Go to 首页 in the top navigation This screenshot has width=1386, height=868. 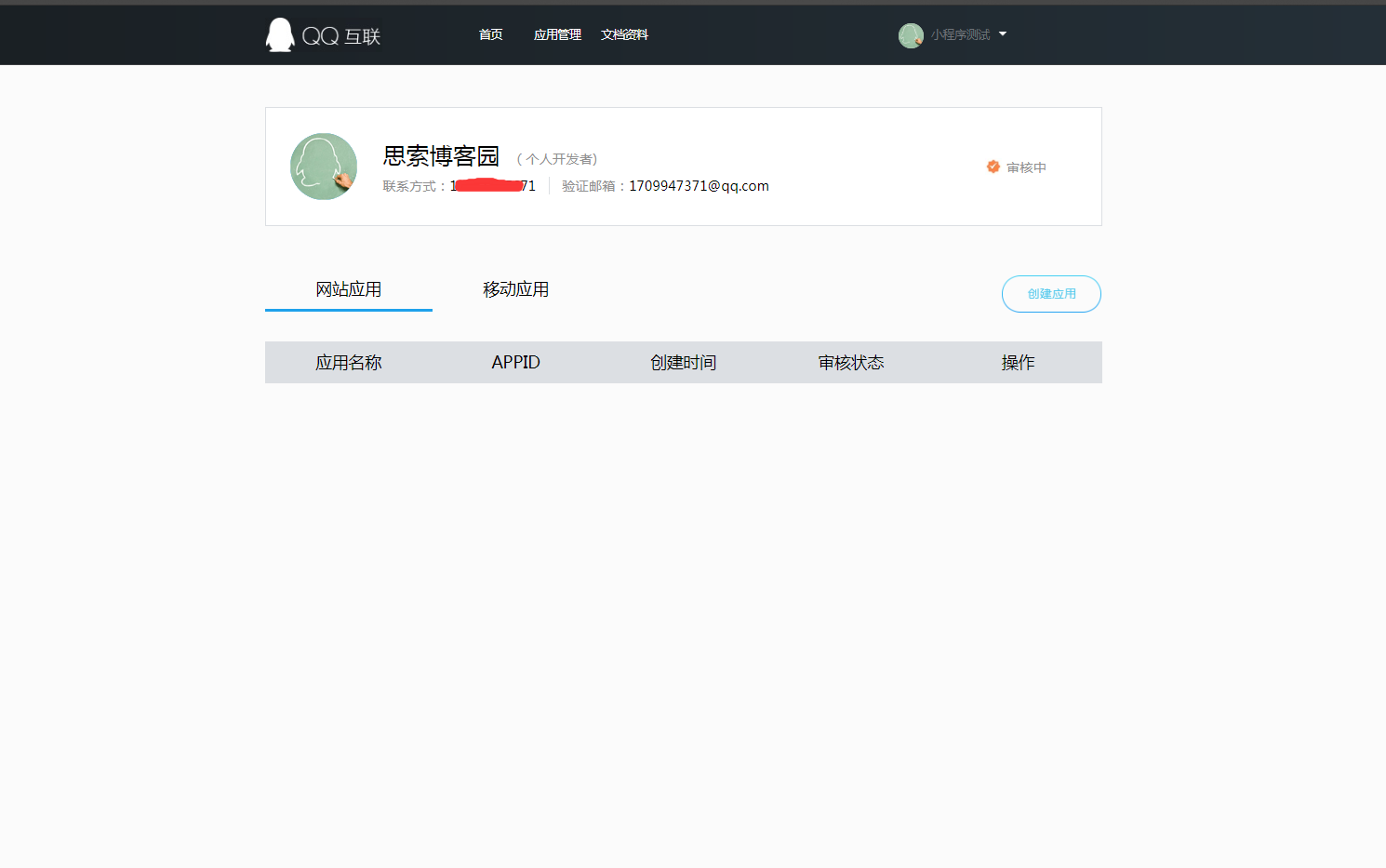pyautogui.click(x=491, y=34)
